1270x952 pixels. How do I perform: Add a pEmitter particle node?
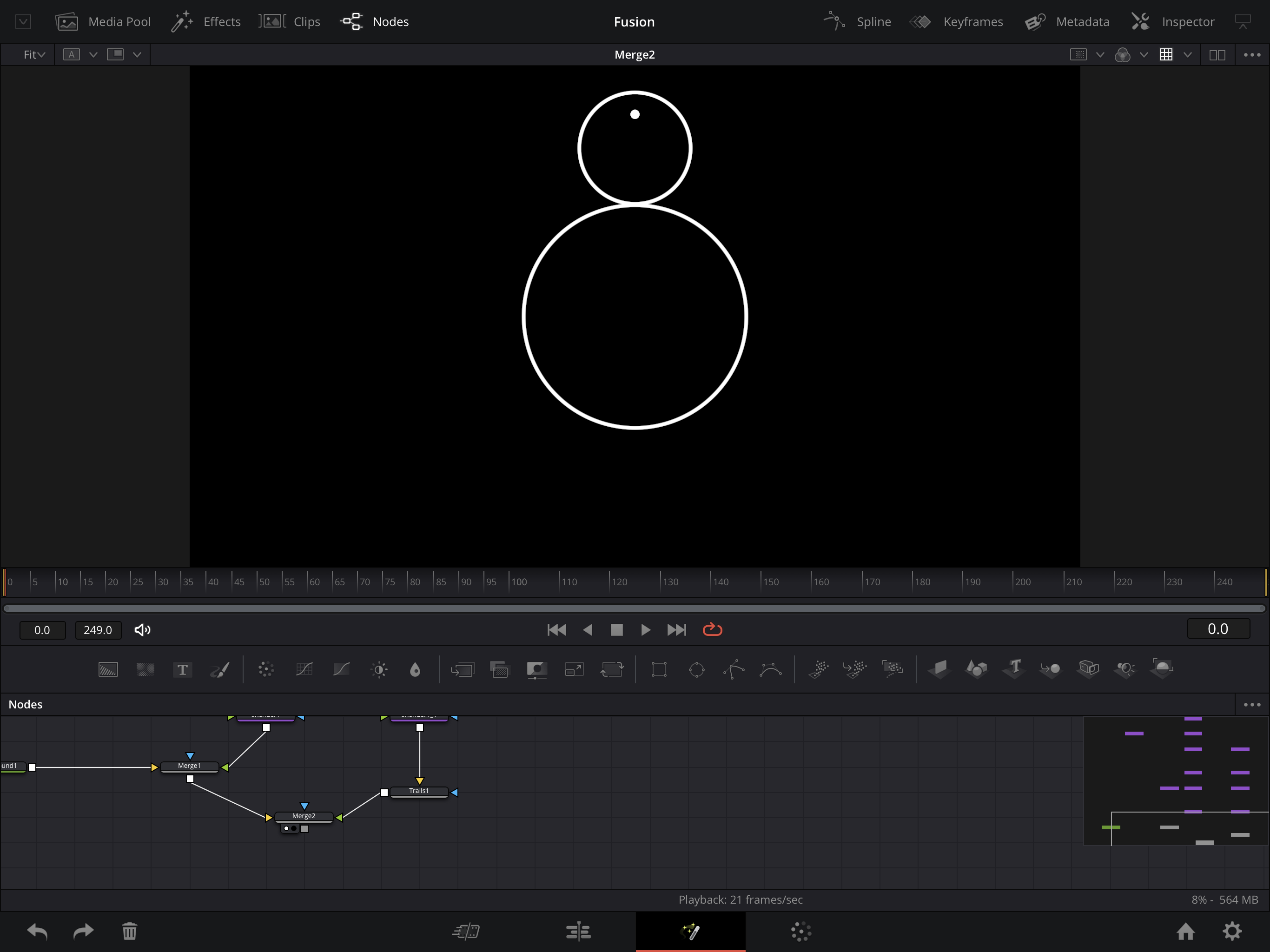[x=818, y=668]
